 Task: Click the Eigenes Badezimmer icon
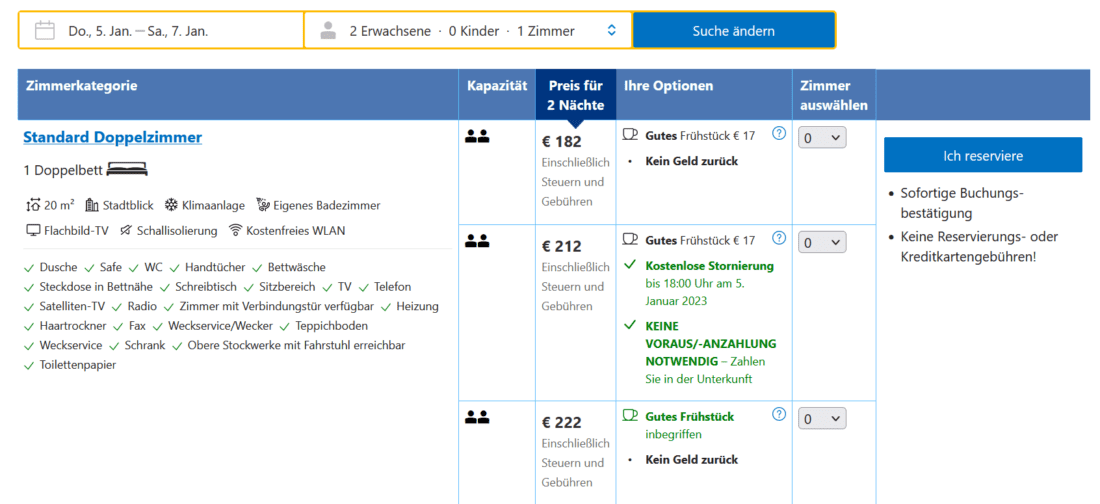click(x=263, y=205)
